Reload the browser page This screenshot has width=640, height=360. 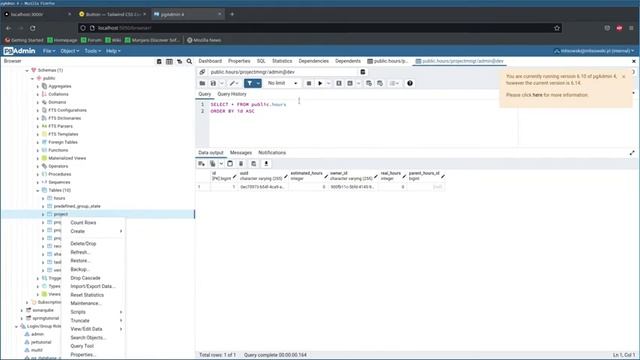(33, 28)
